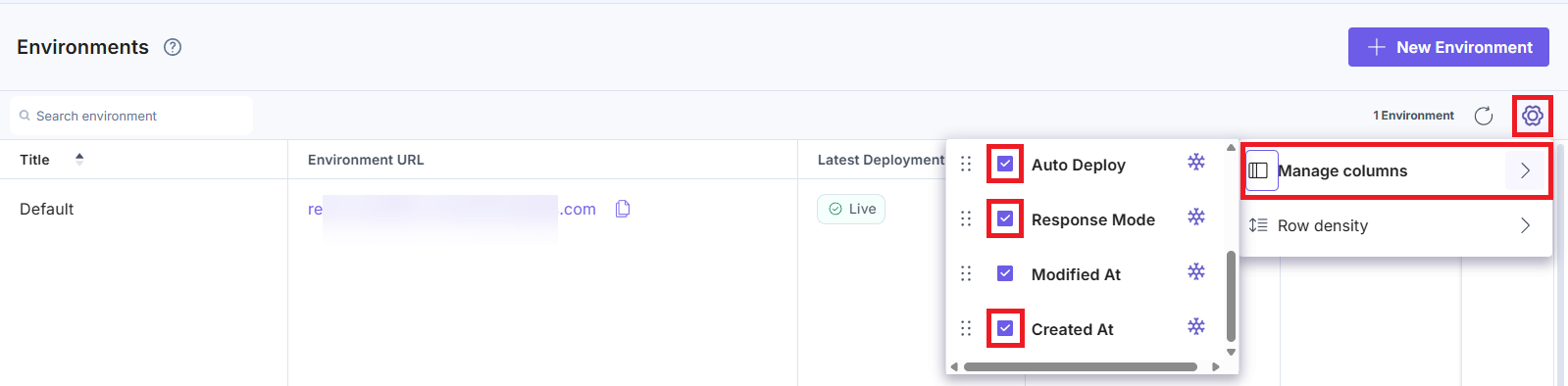1568x386 pixels.
Task: Click the Auto Deploy column label
Action: pyautogui.click(x=1079, y=165)
